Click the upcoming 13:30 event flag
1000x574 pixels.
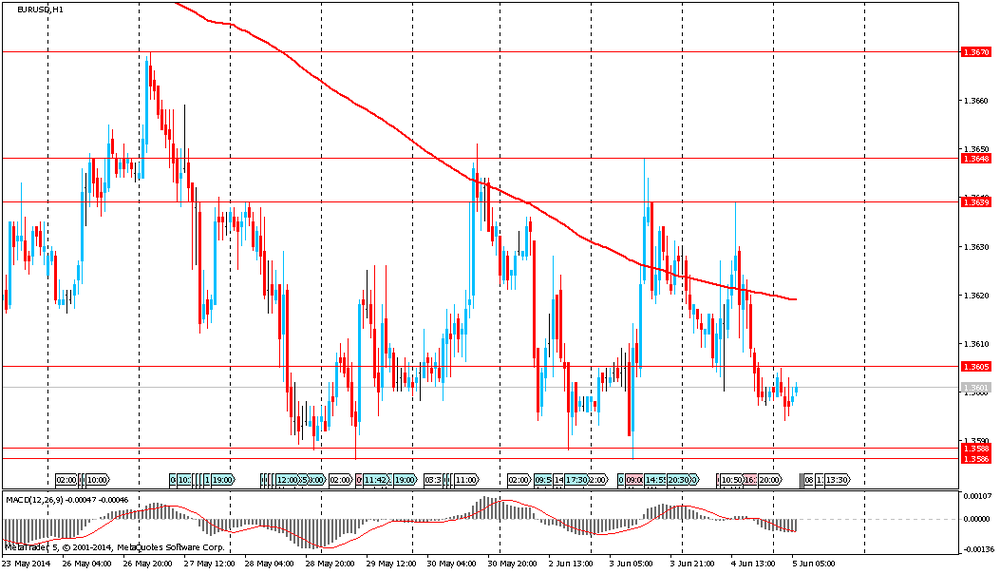[837, 480]
